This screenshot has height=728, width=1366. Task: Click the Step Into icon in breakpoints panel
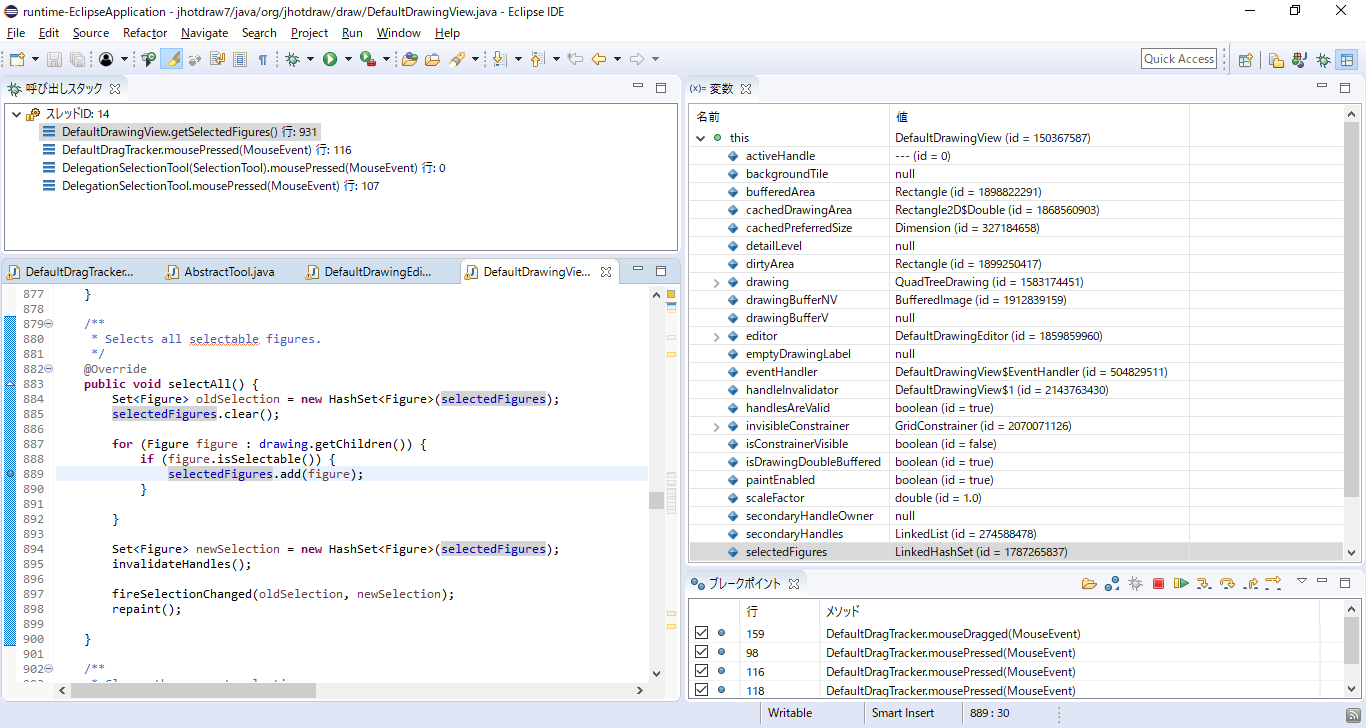[1204, 583]
